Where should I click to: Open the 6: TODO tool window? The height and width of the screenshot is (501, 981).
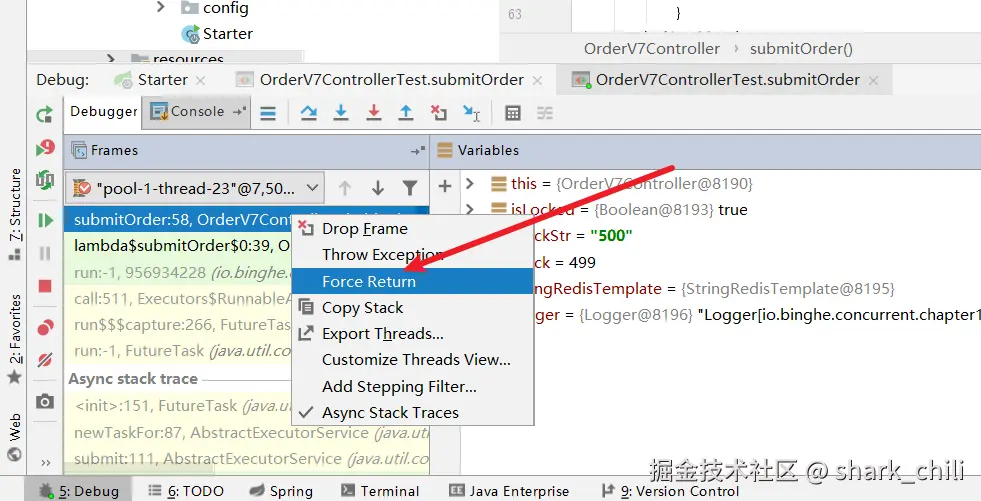click(x=186, y=491)
